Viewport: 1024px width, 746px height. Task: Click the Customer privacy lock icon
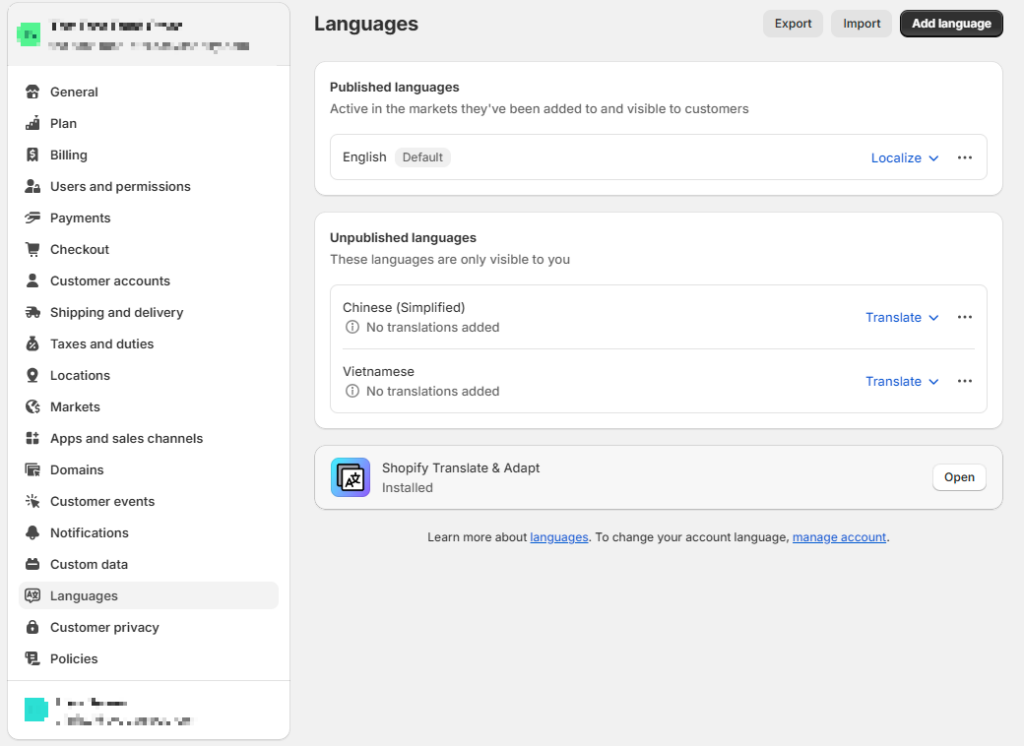(32, 627)
